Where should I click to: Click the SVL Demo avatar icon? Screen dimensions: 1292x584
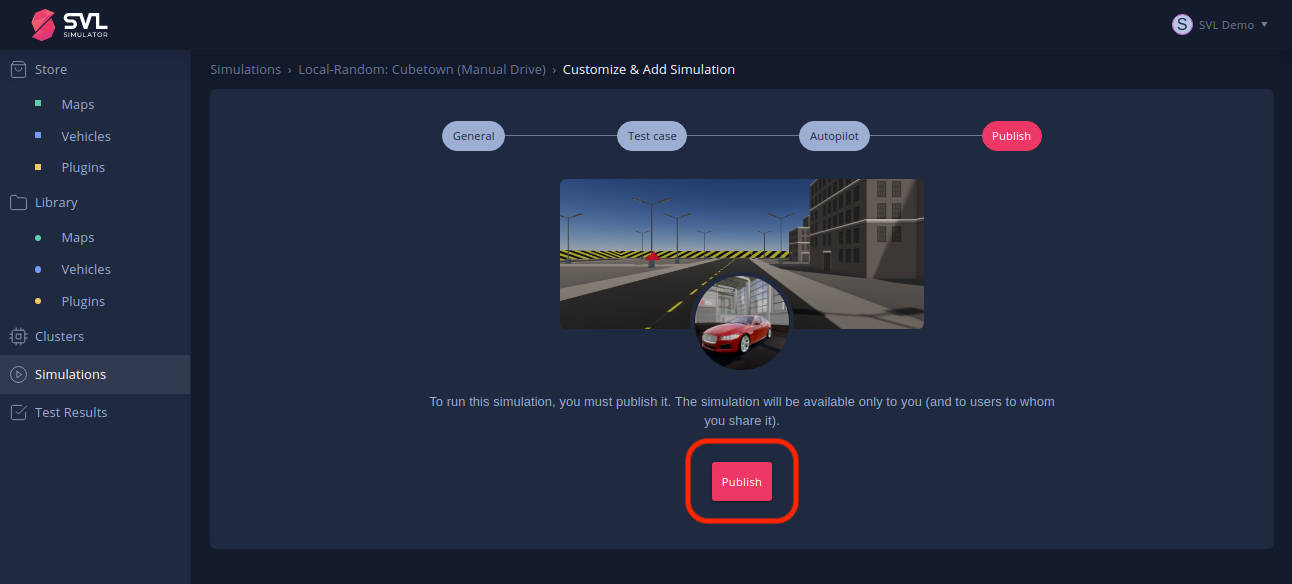1181,24
